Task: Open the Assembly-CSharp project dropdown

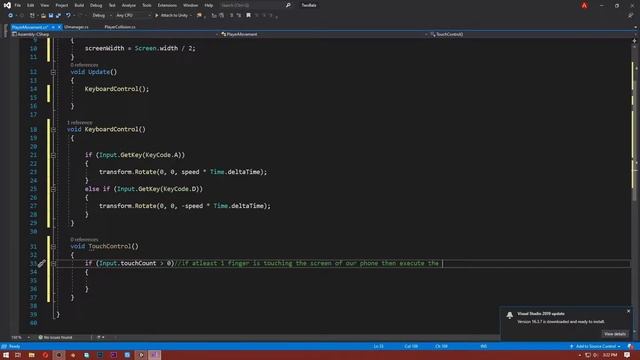Action: coord(115,35)
